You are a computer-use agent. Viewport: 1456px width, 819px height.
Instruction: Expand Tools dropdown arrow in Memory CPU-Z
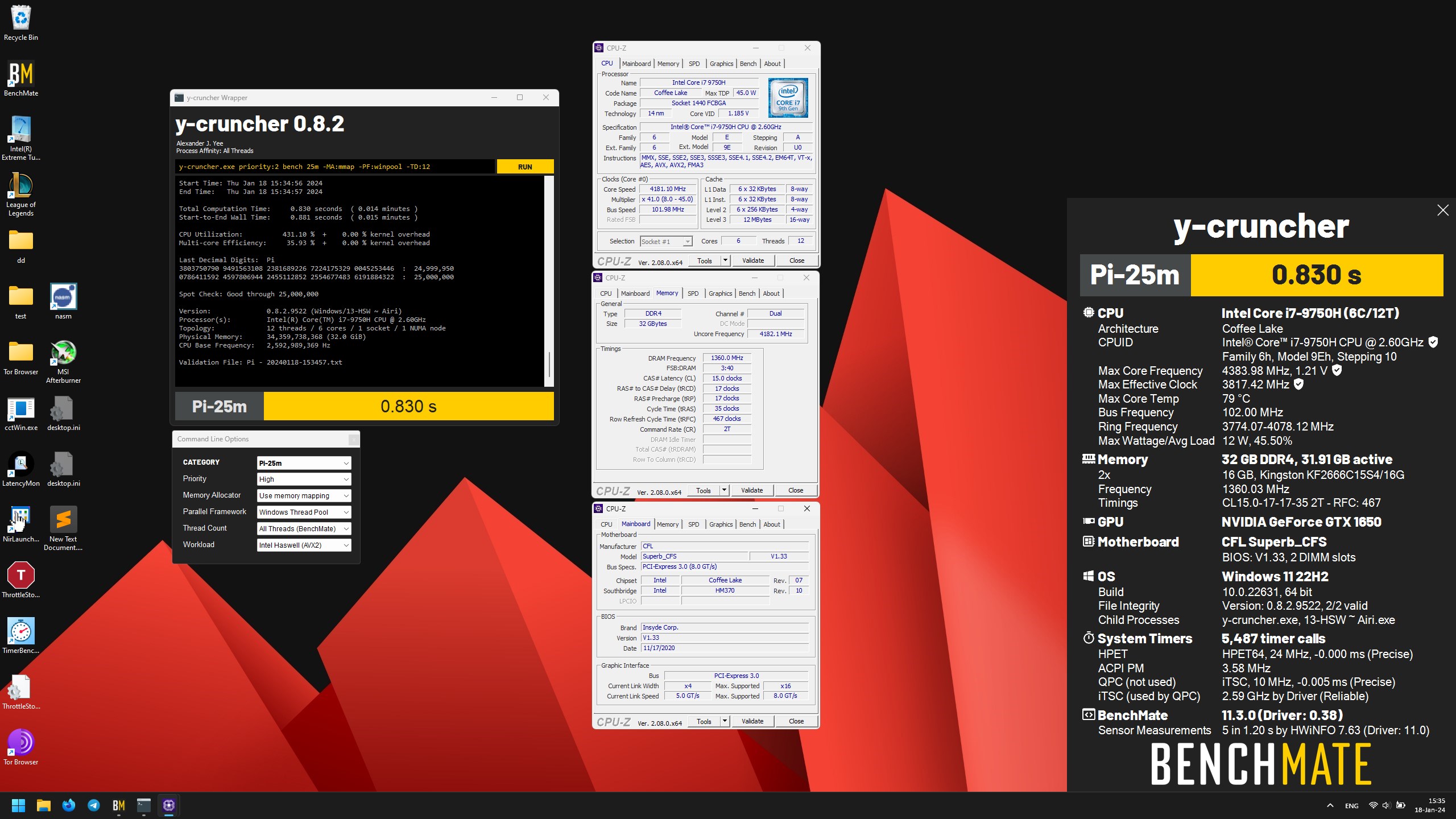[724, 490]
